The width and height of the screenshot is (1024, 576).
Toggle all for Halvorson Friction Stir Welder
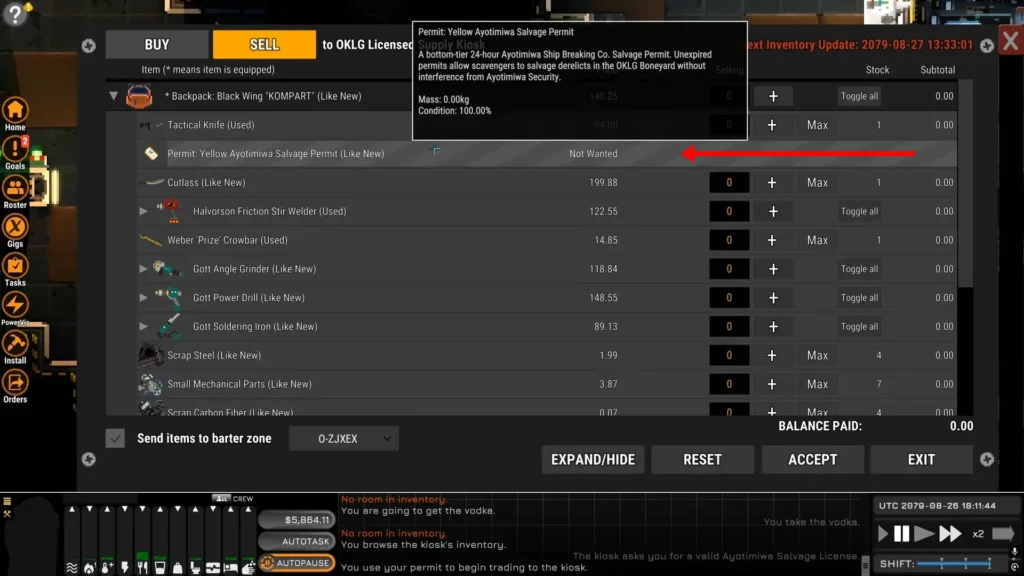tap(859, 211)
